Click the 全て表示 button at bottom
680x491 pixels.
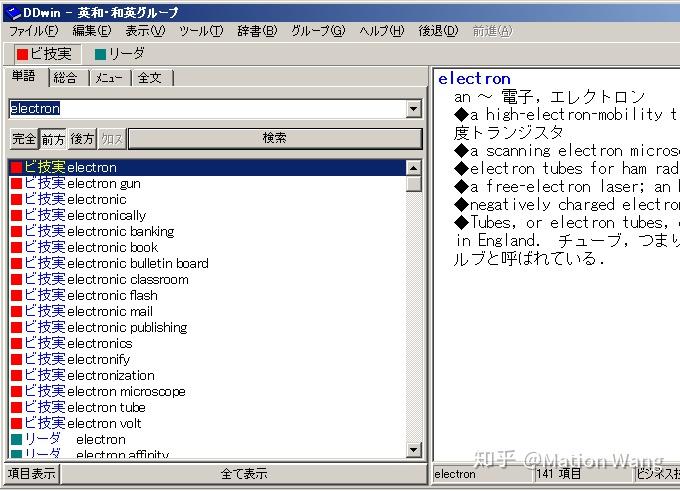242,474
